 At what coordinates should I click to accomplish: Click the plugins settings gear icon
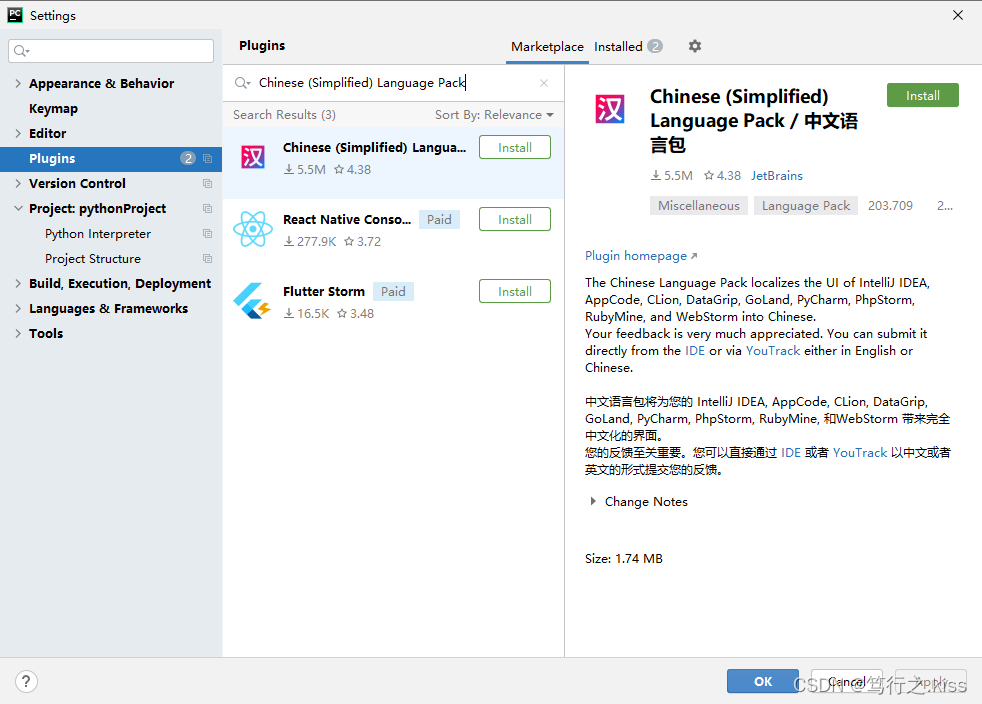pos(695,46)
